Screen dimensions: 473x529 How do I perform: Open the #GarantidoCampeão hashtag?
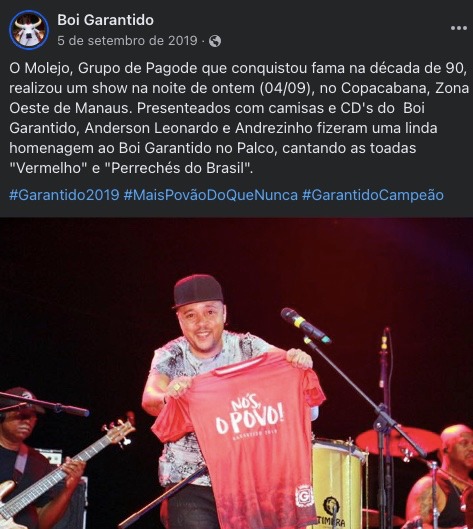[373, 195]
